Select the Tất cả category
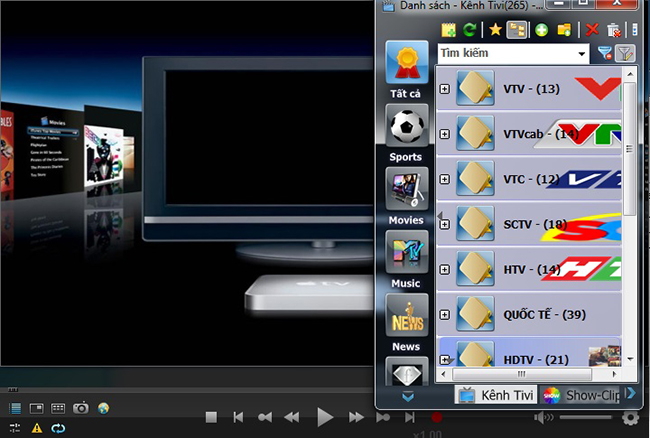The image size is (650, 438). tap(407, 70)
